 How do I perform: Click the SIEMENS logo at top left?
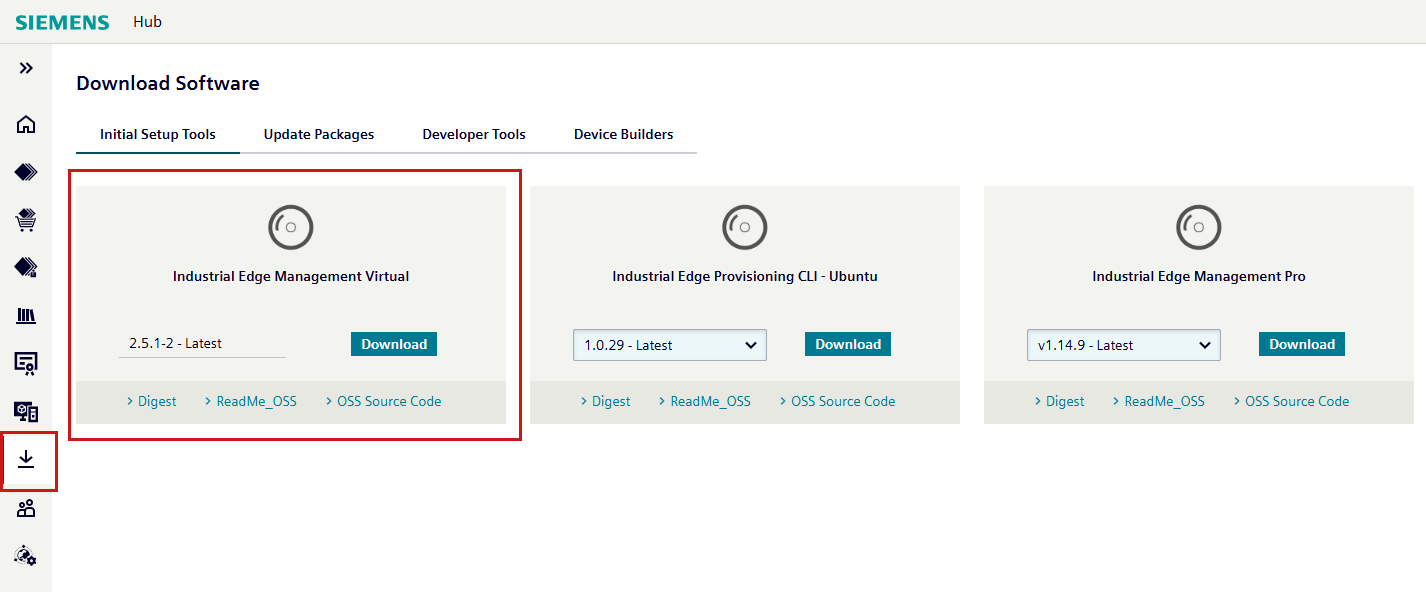click(62, 21)
